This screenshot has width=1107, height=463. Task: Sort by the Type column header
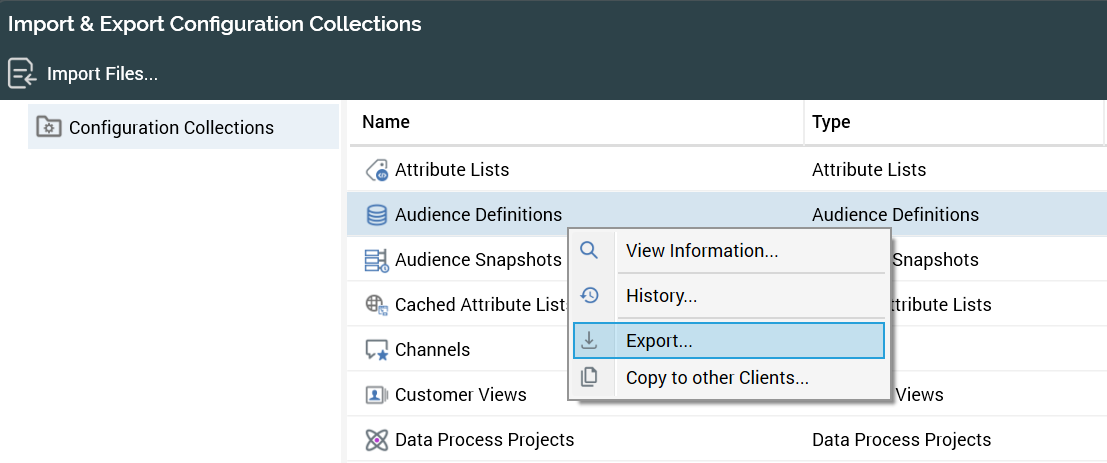831,122
